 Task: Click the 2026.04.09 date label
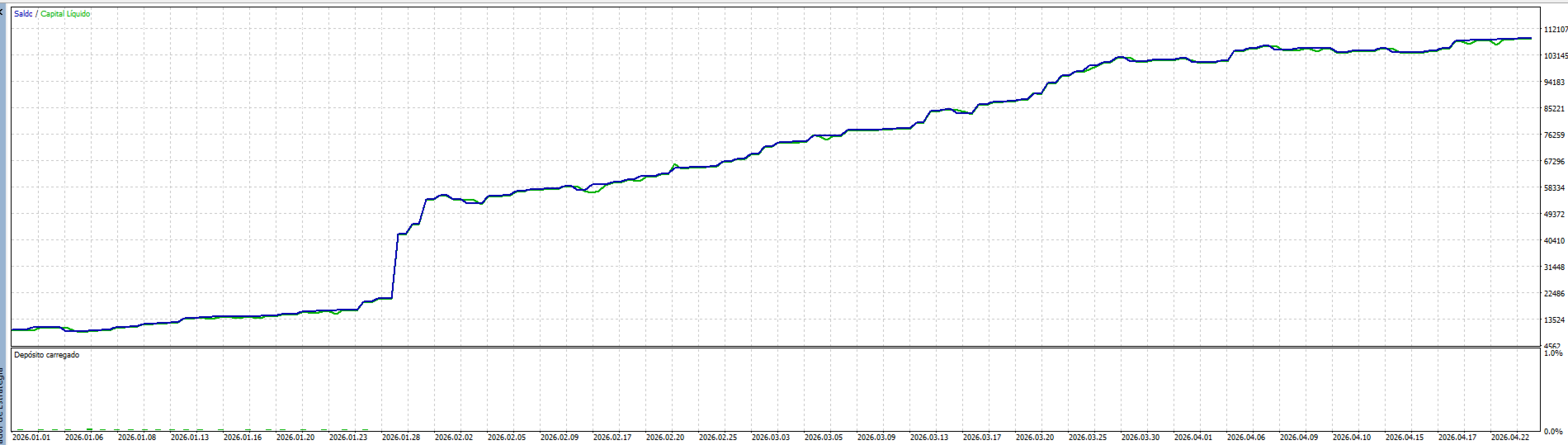tap(1299, 438)
